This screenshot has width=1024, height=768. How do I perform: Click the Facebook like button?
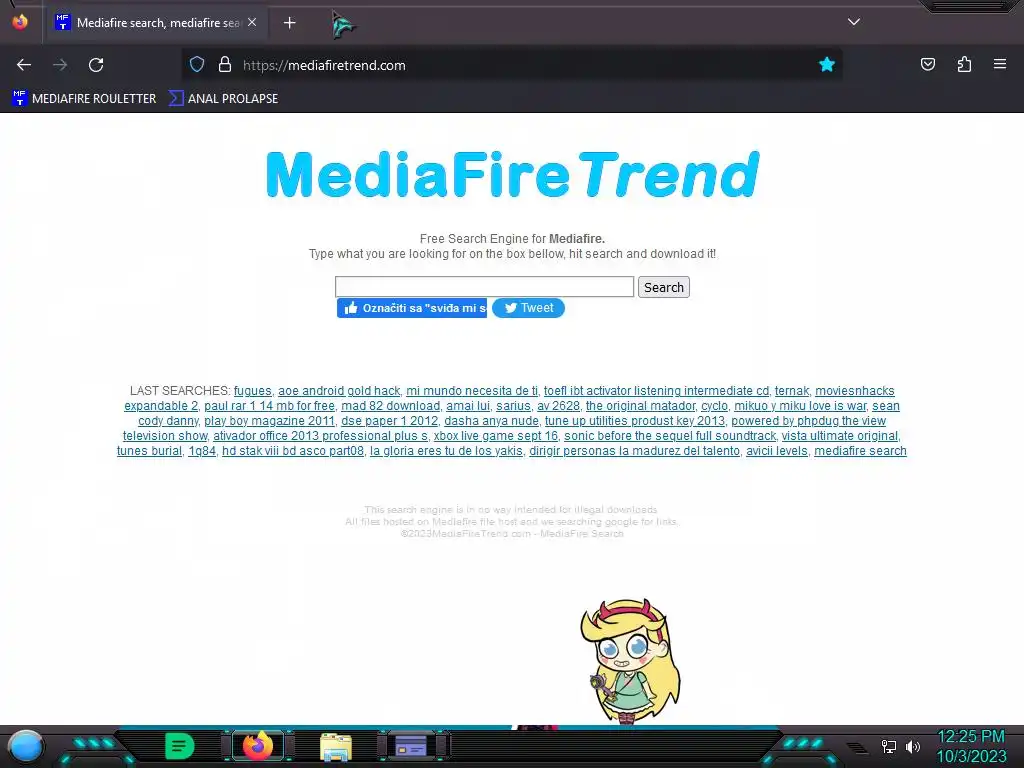pos(412,308)
